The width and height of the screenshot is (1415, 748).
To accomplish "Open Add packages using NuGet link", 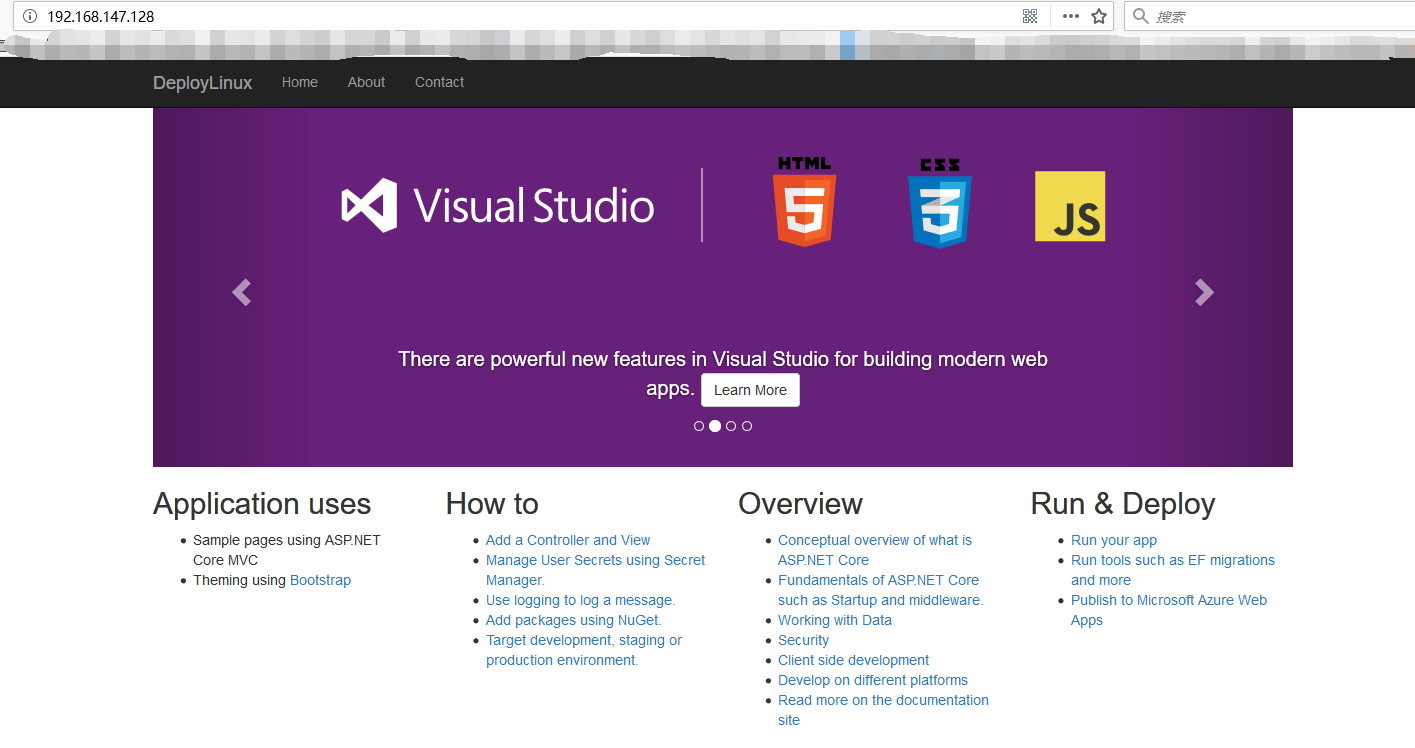I will (x=574, y=620).
